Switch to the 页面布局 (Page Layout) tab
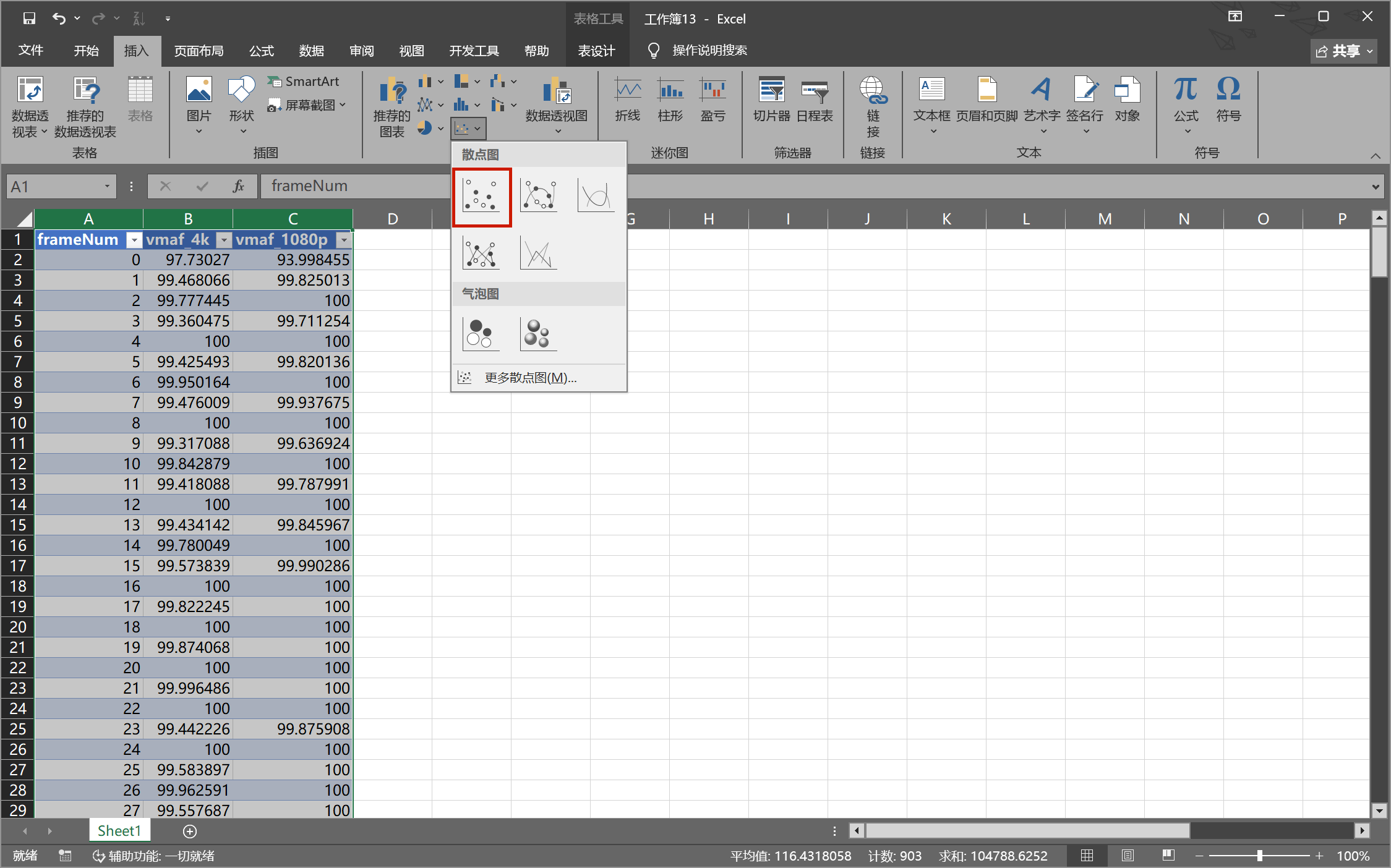This screenshot has height=868, width=1391. [x=199, y=51]
